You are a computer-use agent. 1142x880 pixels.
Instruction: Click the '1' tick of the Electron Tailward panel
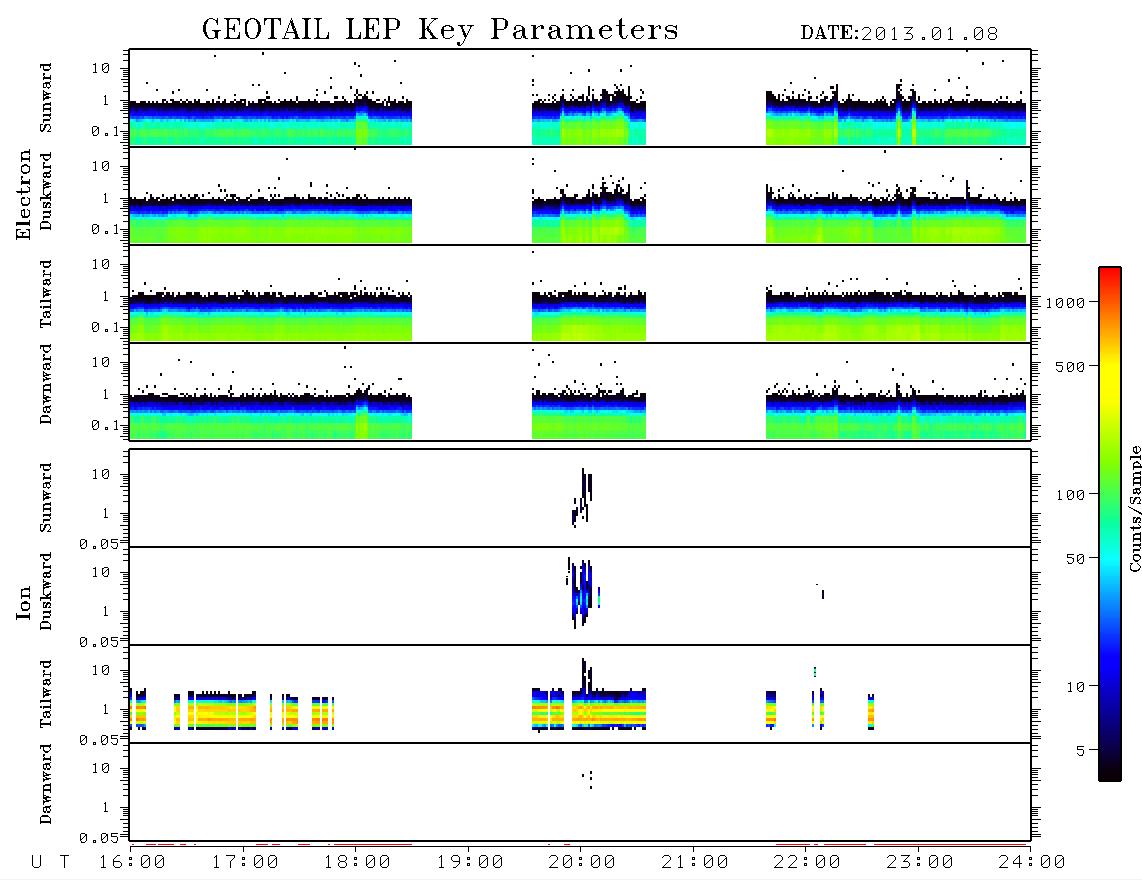pos(106,296)
